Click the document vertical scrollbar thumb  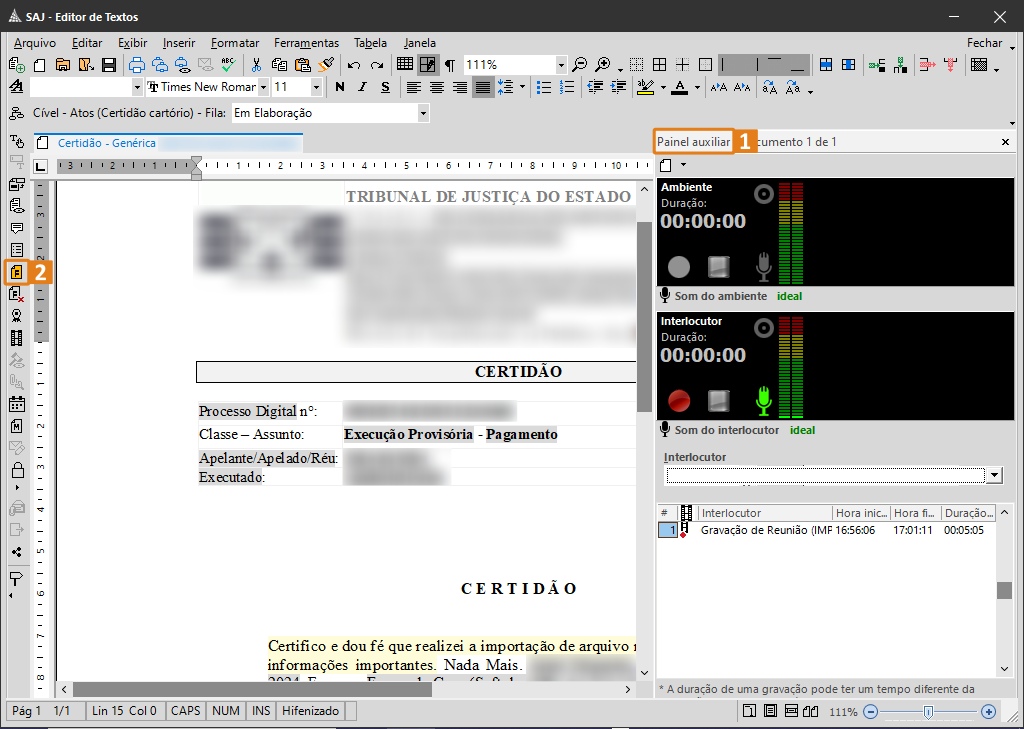pos(644,317)
